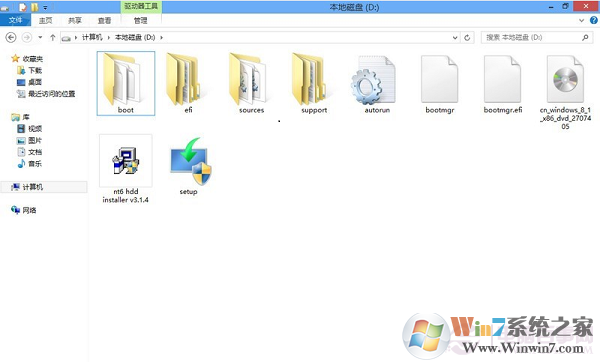This screenshot has height=362, width=600.
Task: Select the bootmgr.efi file icon
Action: pos(502,79)
